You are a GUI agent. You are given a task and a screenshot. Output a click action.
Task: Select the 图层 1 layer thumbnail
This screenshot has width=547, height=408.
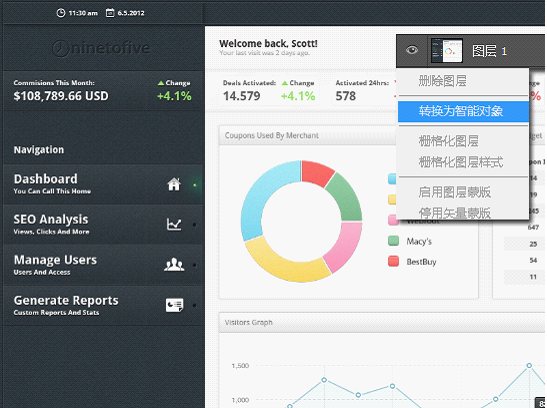pos(447,51)
